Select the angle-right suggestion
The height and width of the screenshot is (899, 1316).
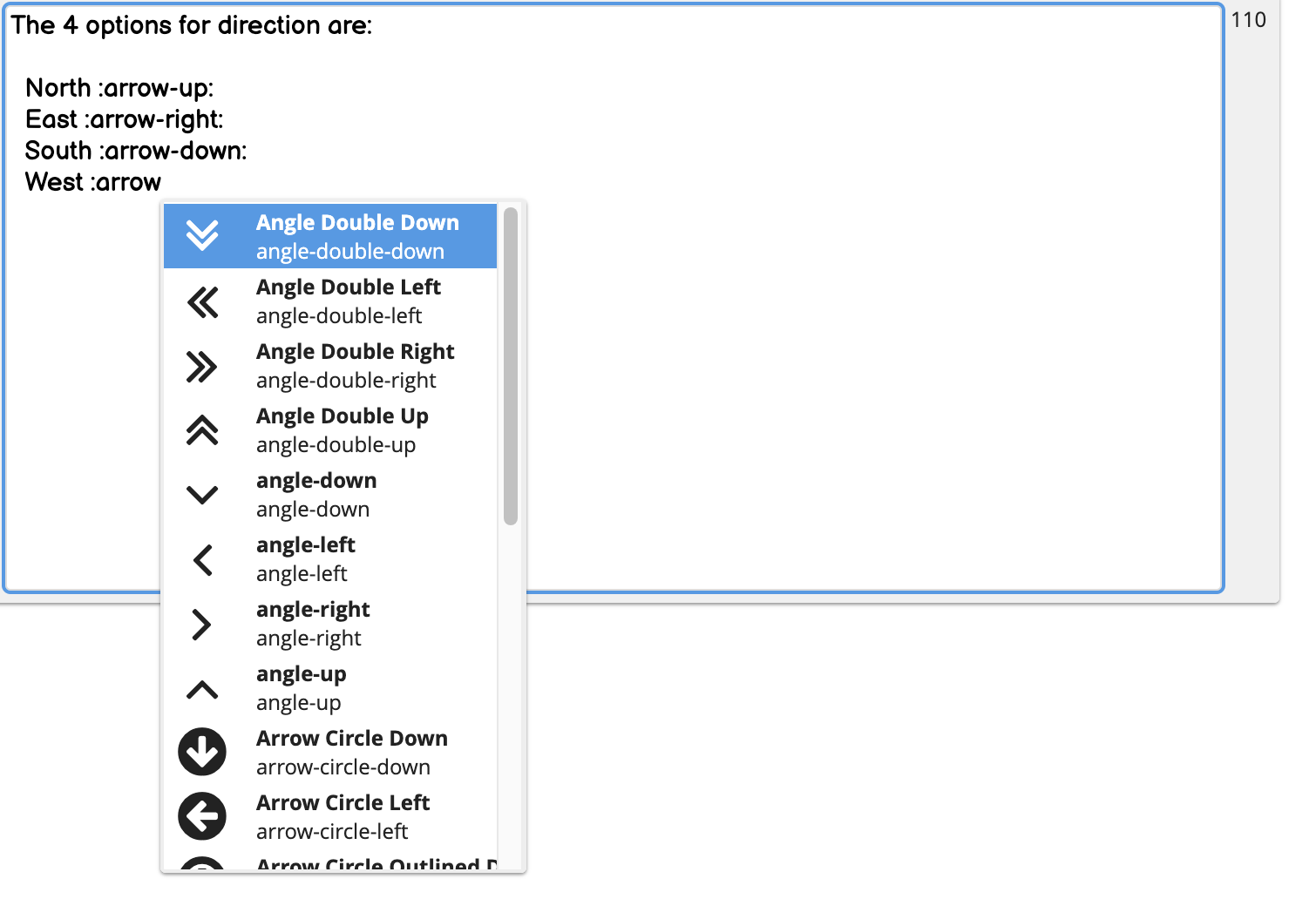313,624
